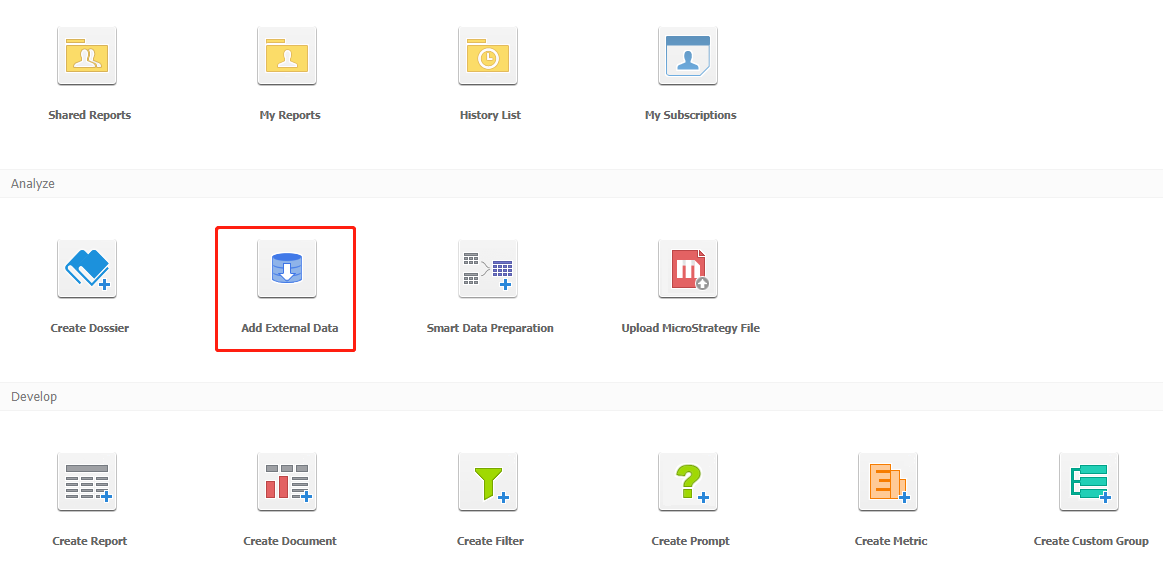Click the Create Report grid icon

click(x=87, y=482)
